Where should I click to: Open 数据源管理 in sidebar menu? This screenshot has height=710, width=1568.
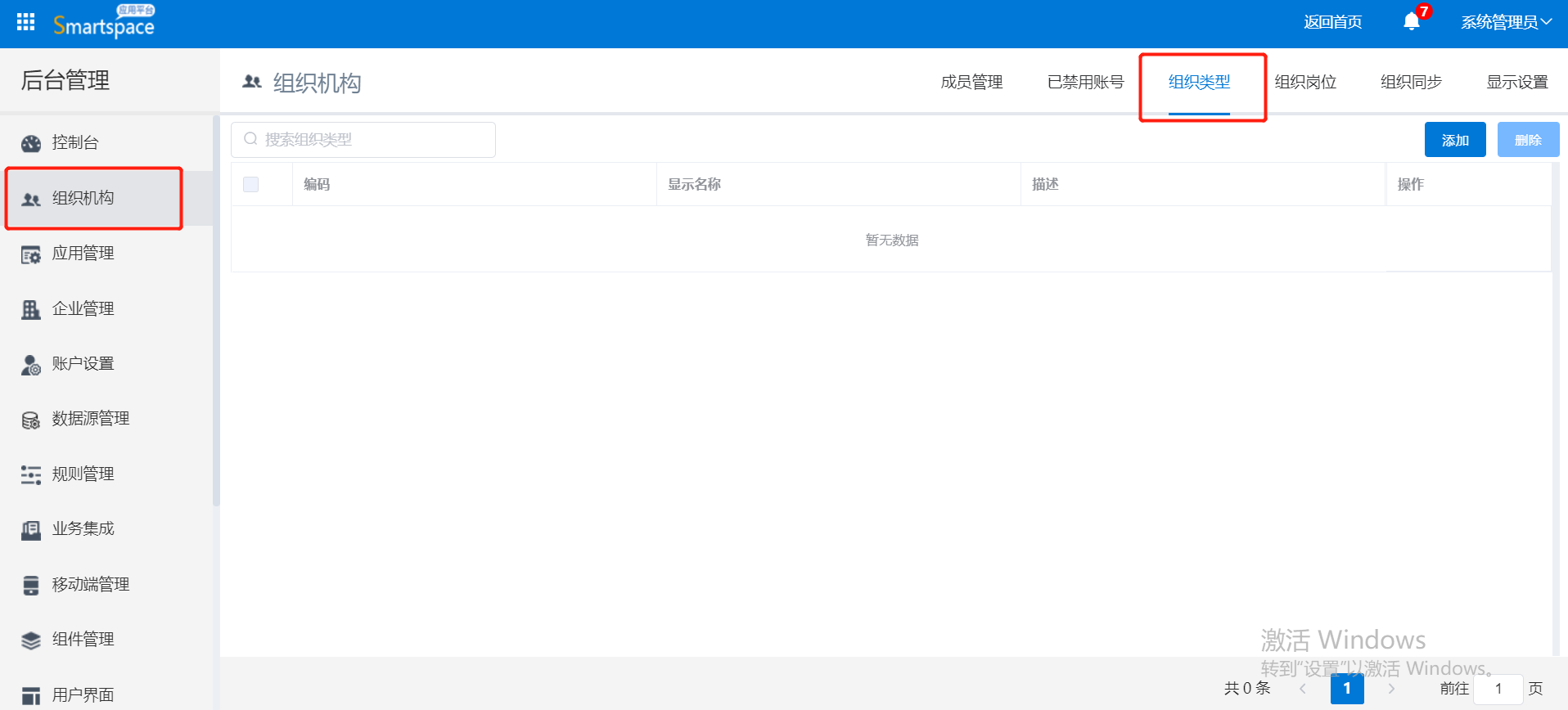tap(91, 419)
